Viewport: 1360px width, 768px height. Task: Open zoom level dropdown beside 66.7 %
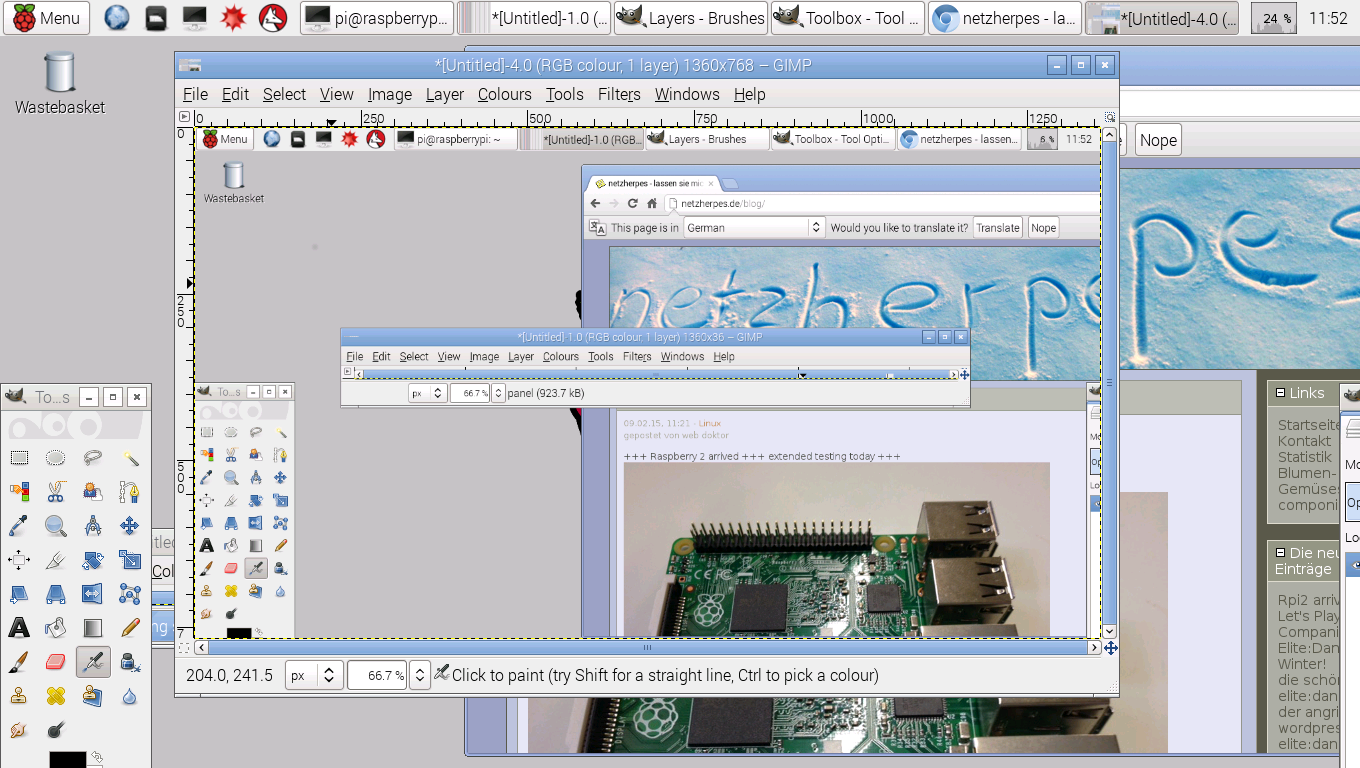point(420,675)
